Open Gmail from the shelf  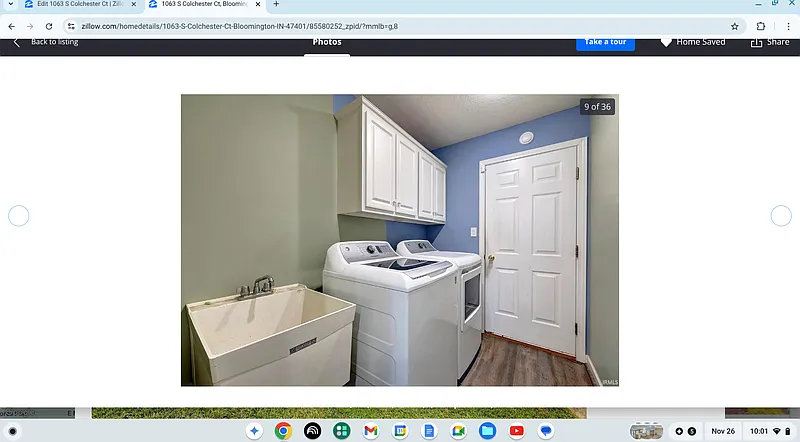click(x=371, y=431)
